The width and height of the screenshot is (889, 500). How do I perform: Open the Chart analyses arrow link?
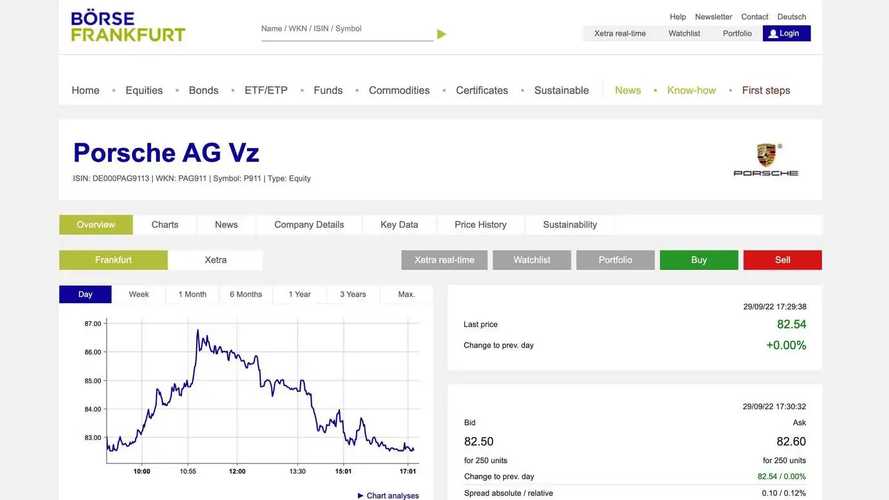[388, 495]
